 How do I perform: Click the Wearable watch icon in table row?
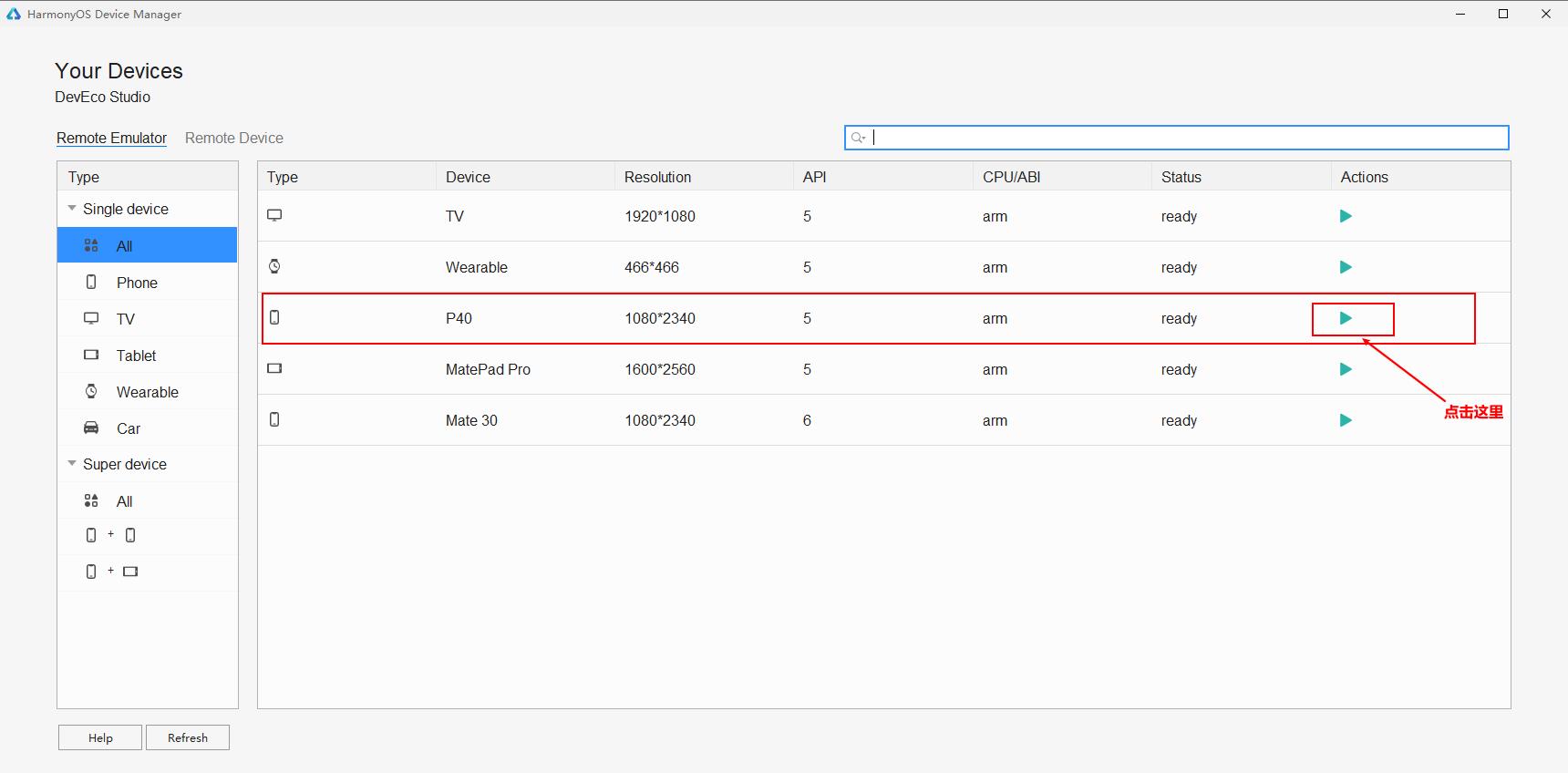coord(274,266)
